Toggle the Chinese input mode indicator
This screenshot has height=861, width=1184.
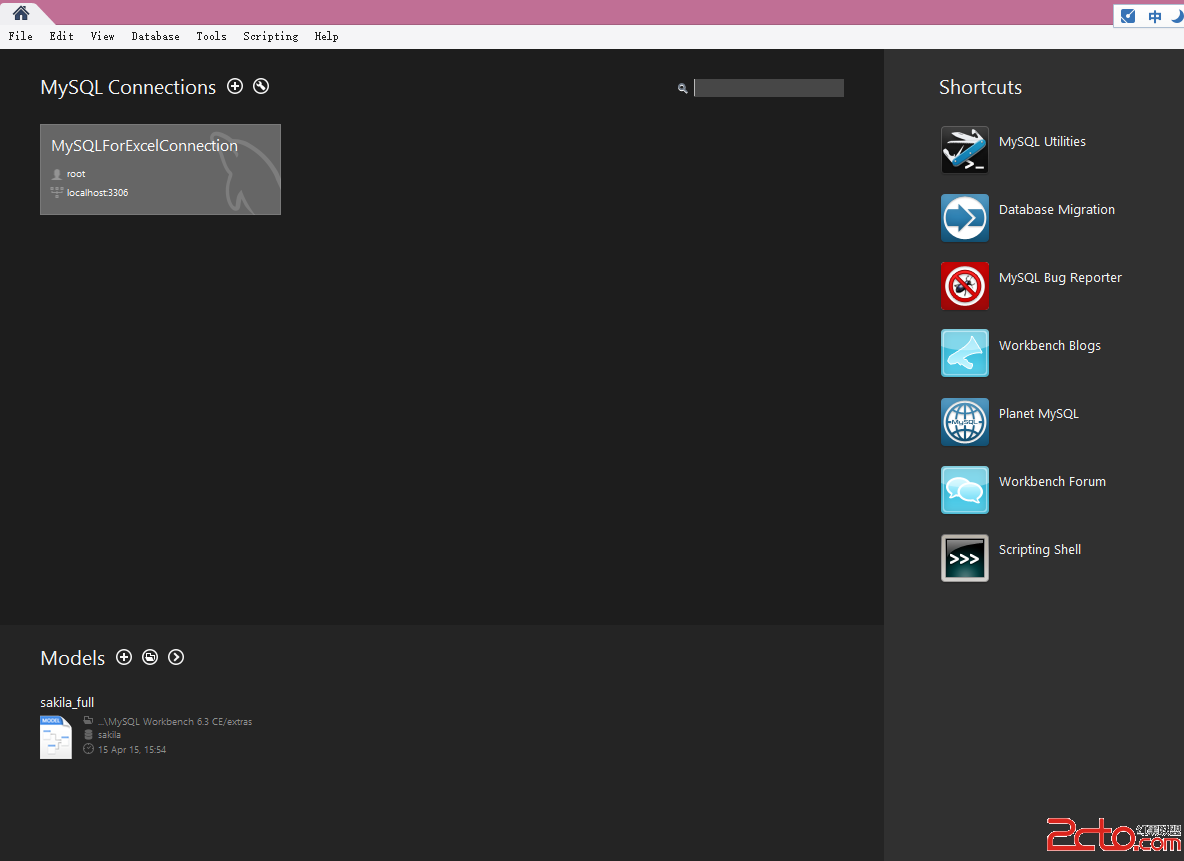[1155, 17]
